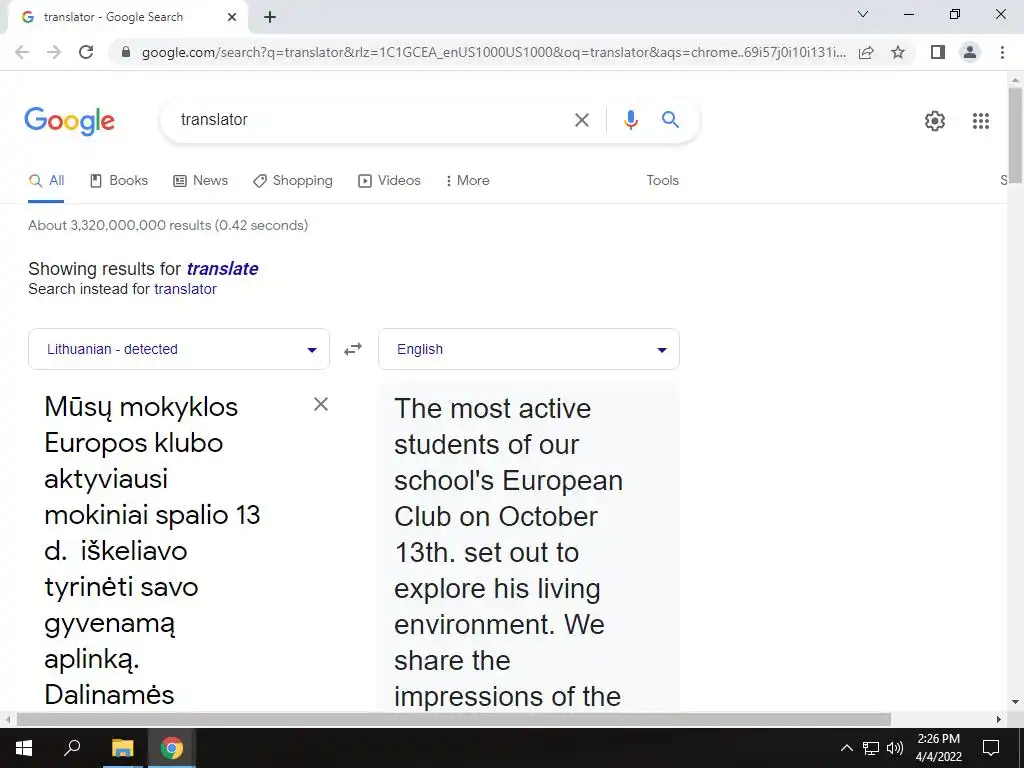Open network status tray icon
This screenshot has height=768, width=1024.
[x=871, y=748]
